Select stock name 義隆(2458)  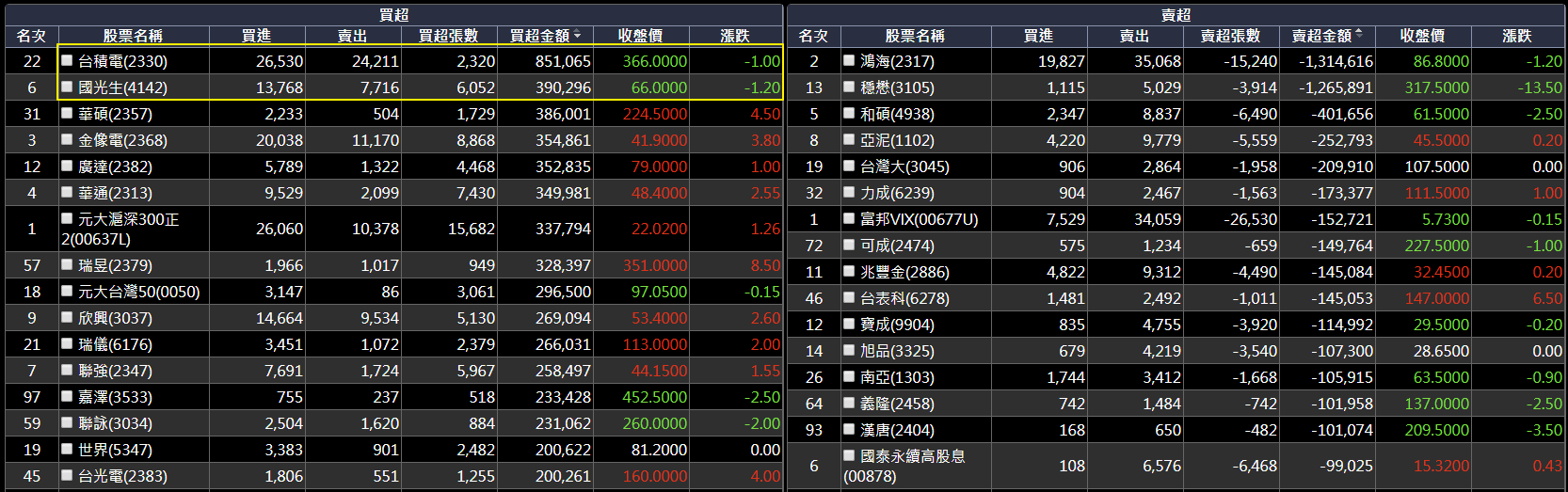tap(897, 404)
